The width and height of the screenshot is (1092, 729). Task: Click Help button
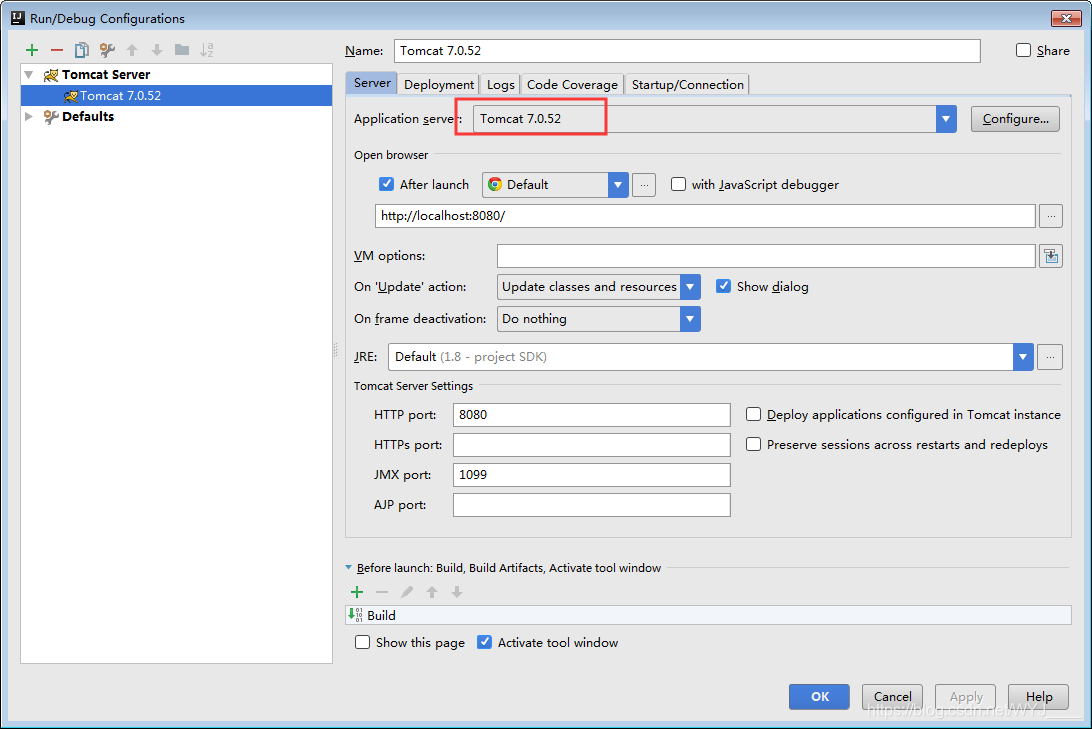[1038, 696]
